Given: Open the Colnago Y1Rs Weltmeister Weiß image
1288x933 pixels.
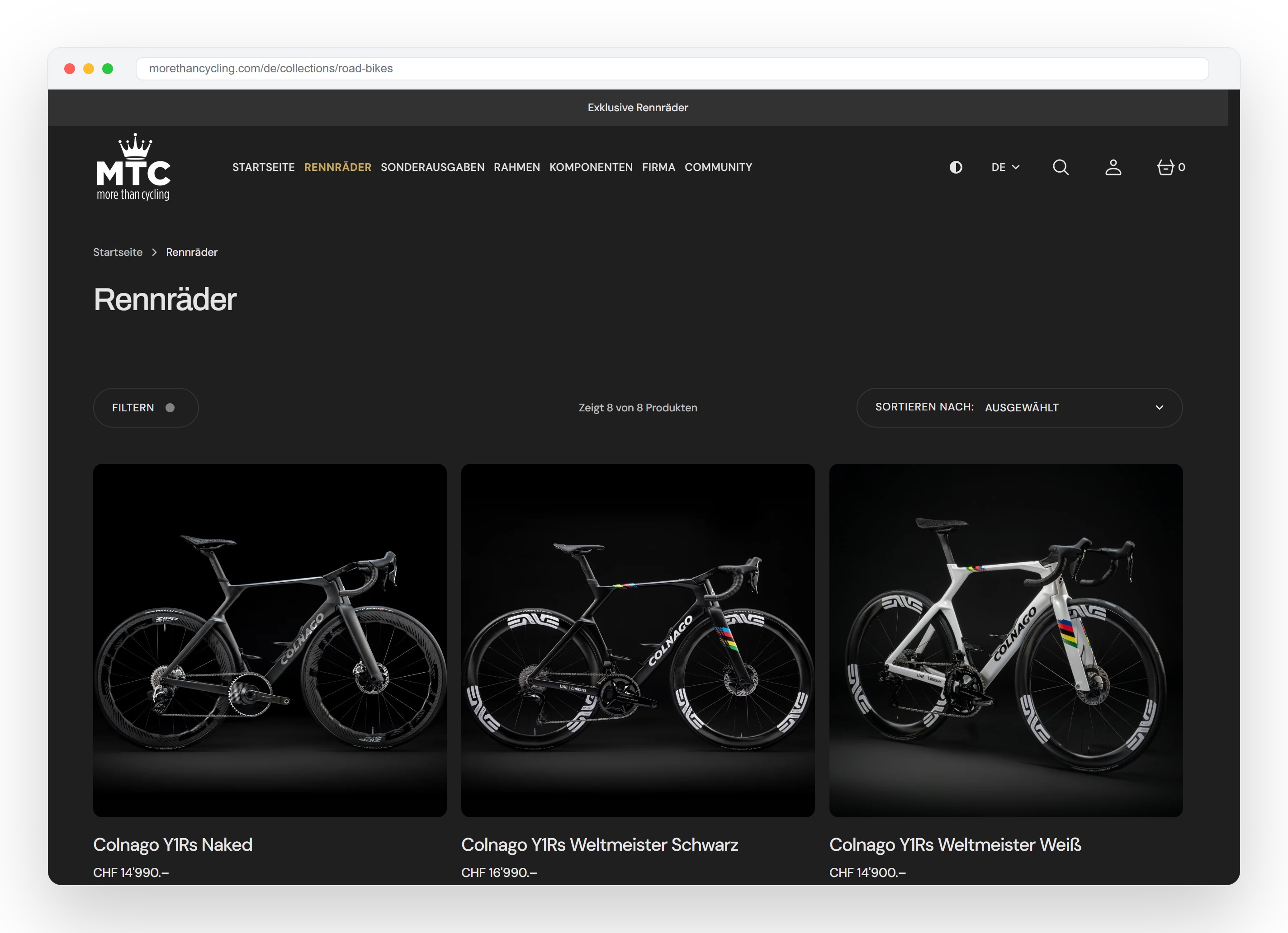Looking at the screenshot, I should click(1006, 640).
